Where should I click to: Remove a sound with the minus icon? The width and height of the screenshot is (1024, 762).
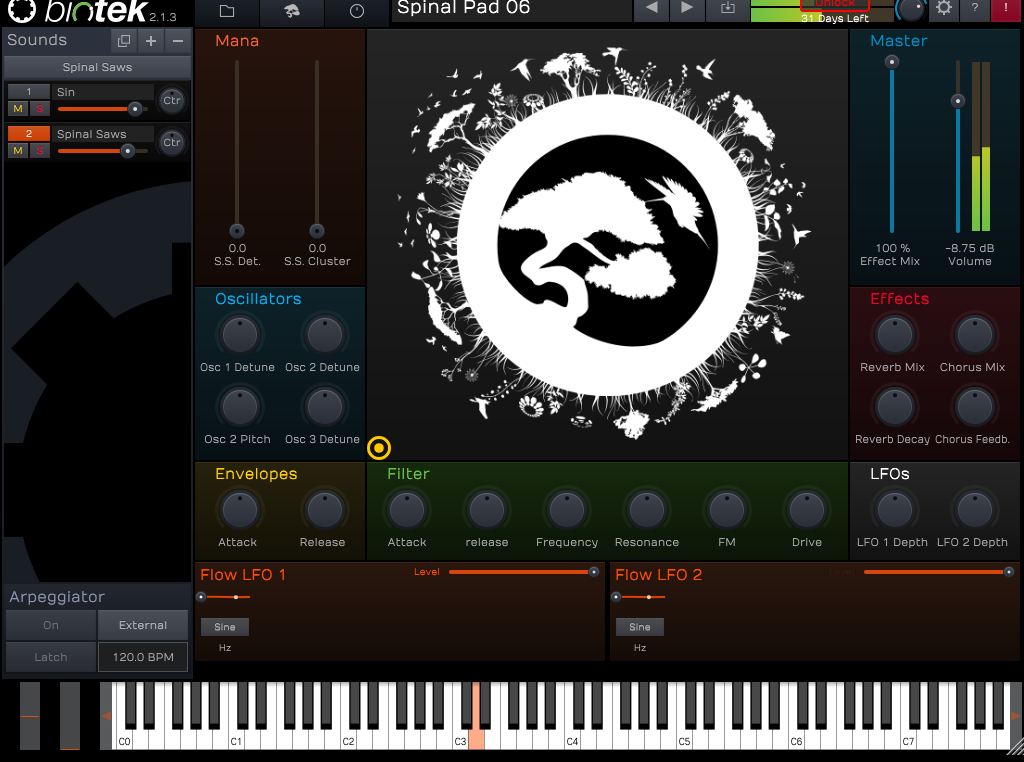point(178,41)
